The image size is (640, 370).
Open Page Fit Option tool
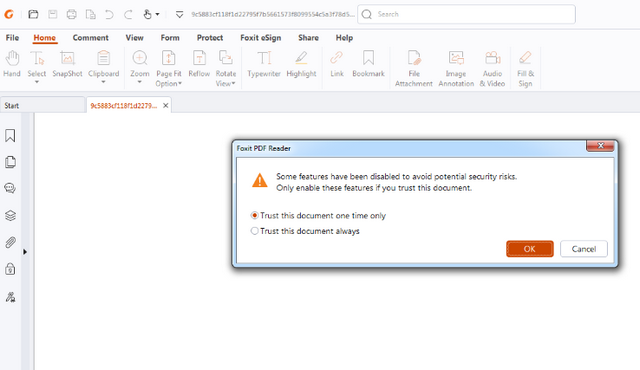169,69
